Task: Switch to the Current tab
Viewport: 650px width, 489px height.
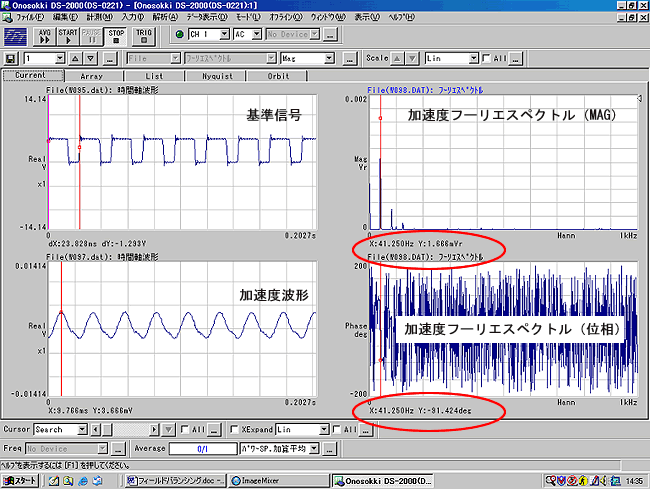Action: [33, 75]
